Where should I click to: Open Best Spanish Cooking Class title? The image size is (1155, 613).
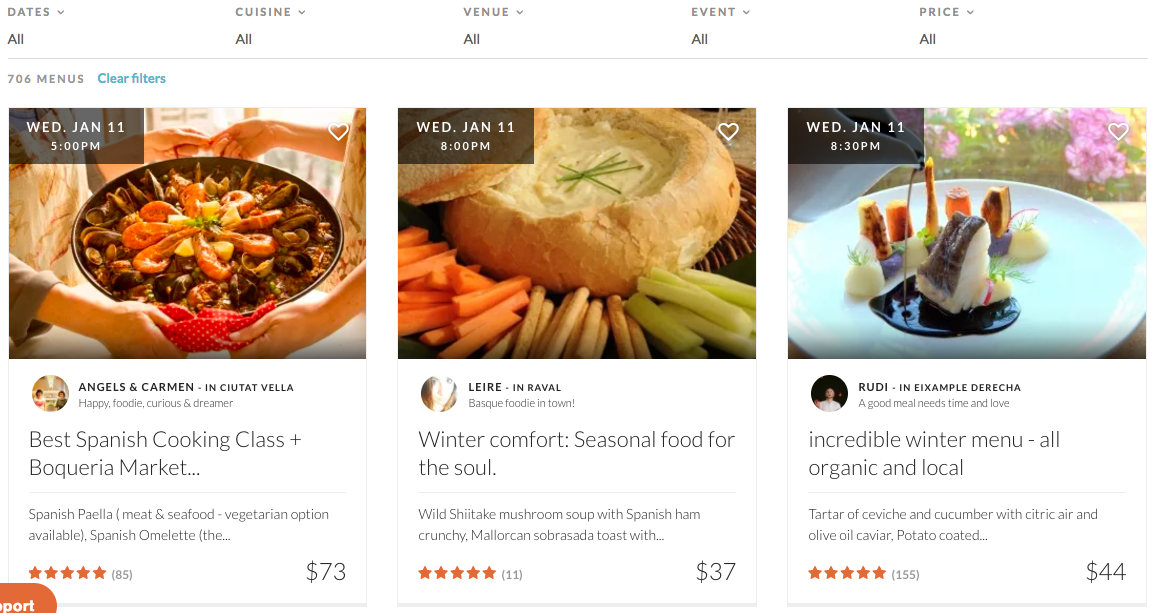165,453
